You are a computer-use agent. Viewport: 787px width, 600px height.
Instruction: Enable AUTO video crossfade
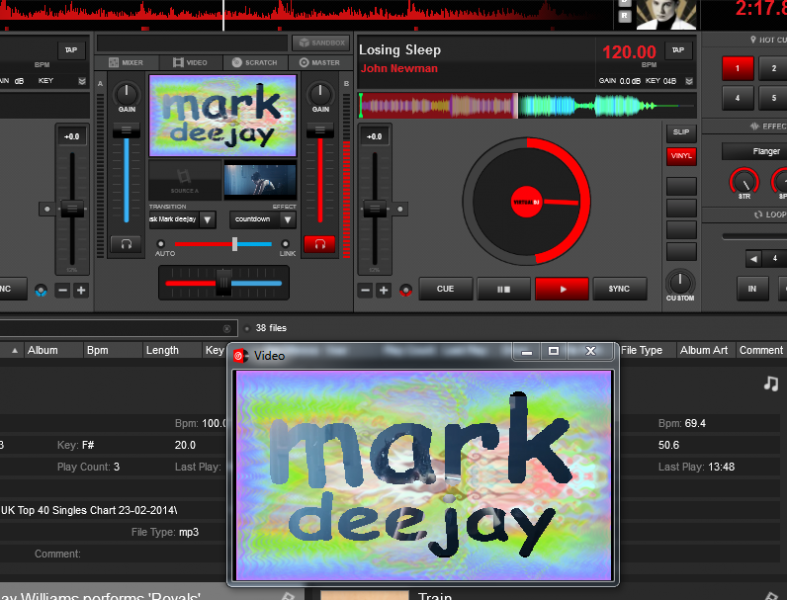point(161,244)
